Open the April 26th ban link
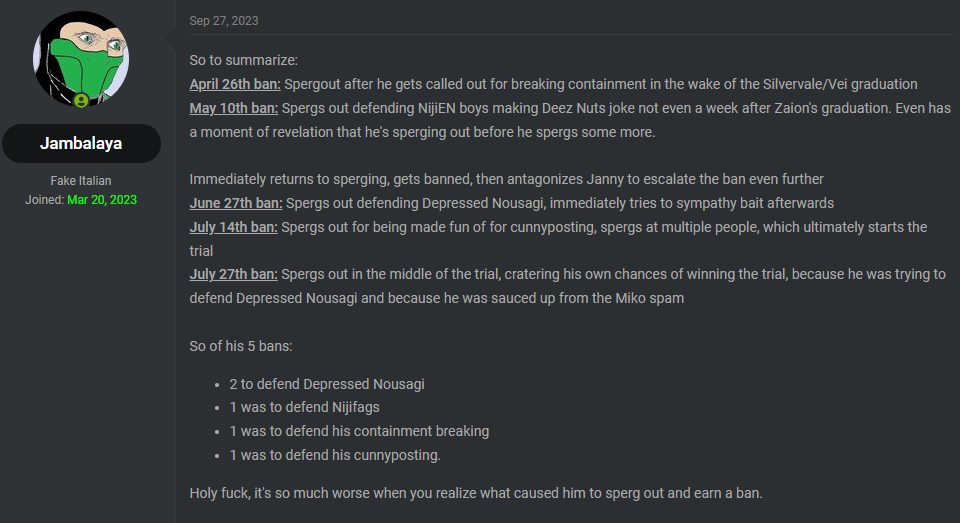Viewport: 960px width, 523px height. (235, 85)
